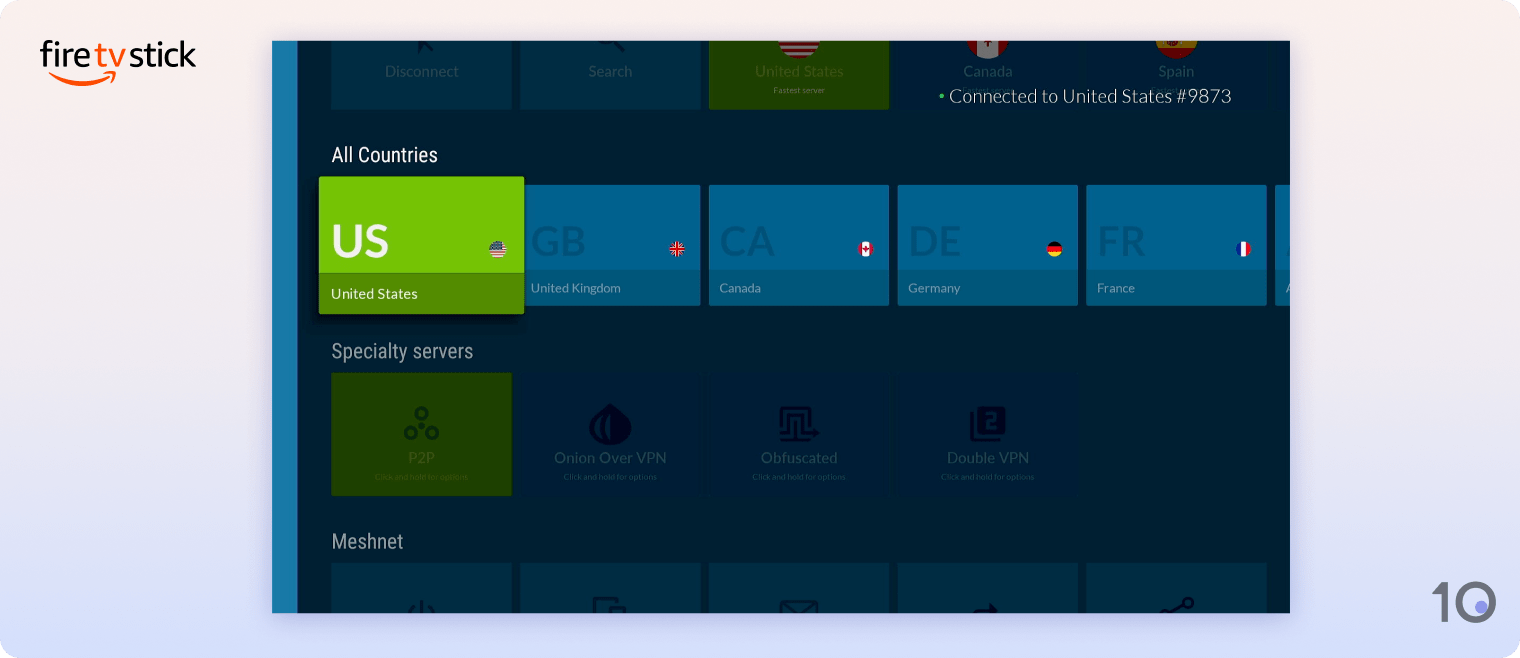Click the Connected to United States #9873 status
The width and height of the screenshot is (1520, 658).
(1087, 96)
